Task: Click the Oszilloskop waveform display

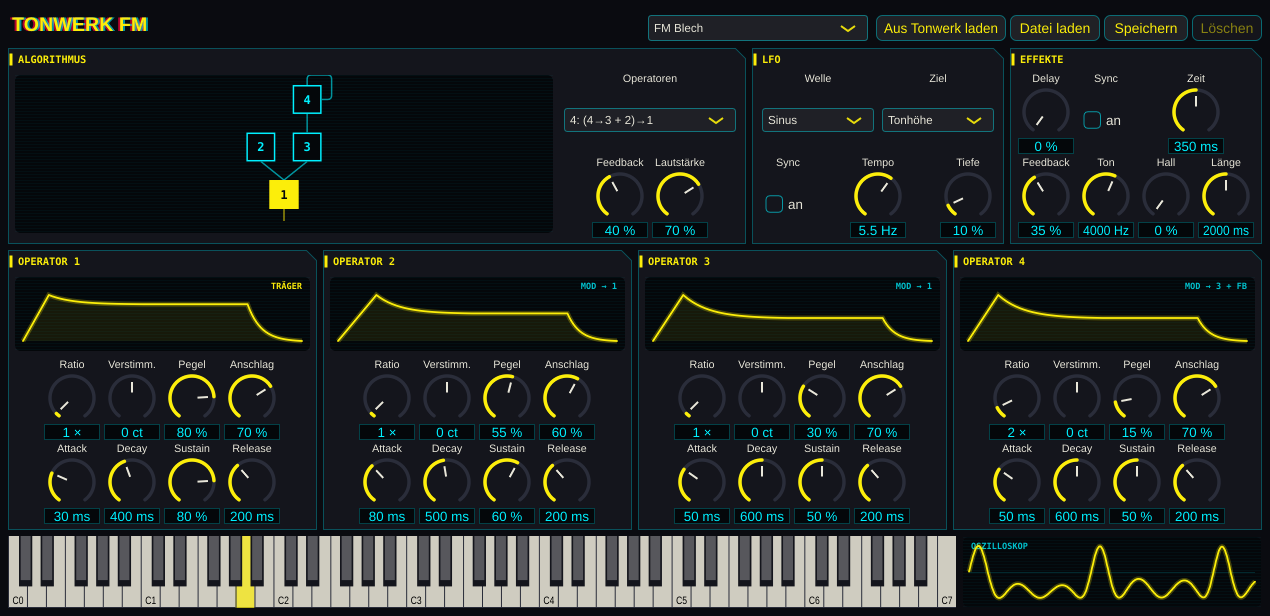Action: [1112, 572]
